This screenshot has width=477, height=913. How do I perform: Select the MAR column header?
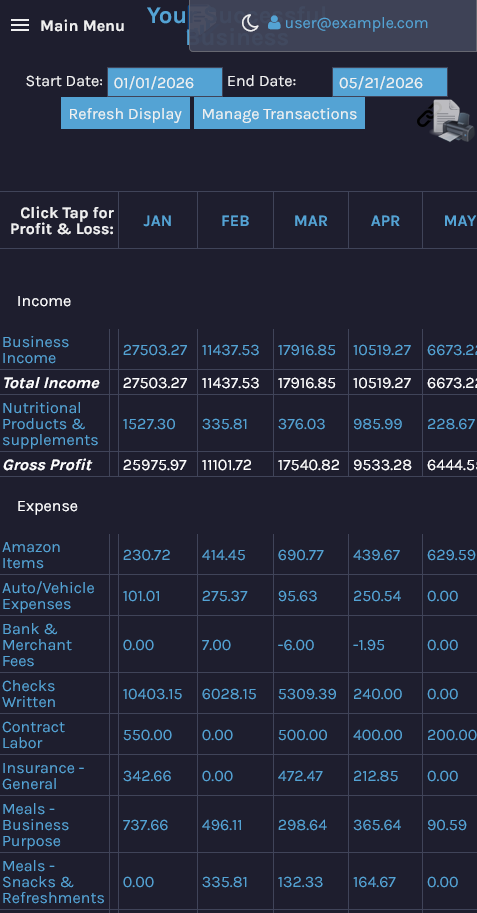coord(311,221)
